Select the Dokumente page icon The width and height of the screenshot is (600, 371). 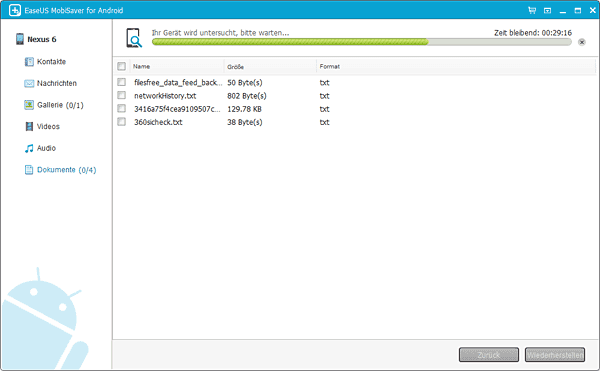coord(29,170)
